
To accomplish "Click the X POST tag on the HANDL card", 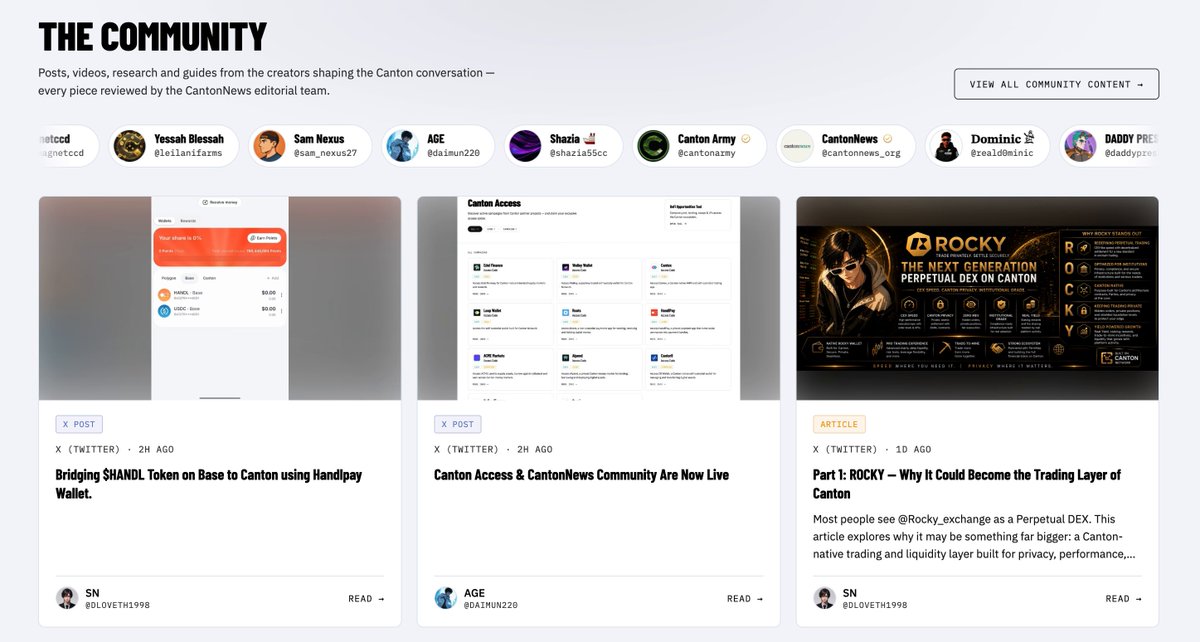I will point(79,424).
